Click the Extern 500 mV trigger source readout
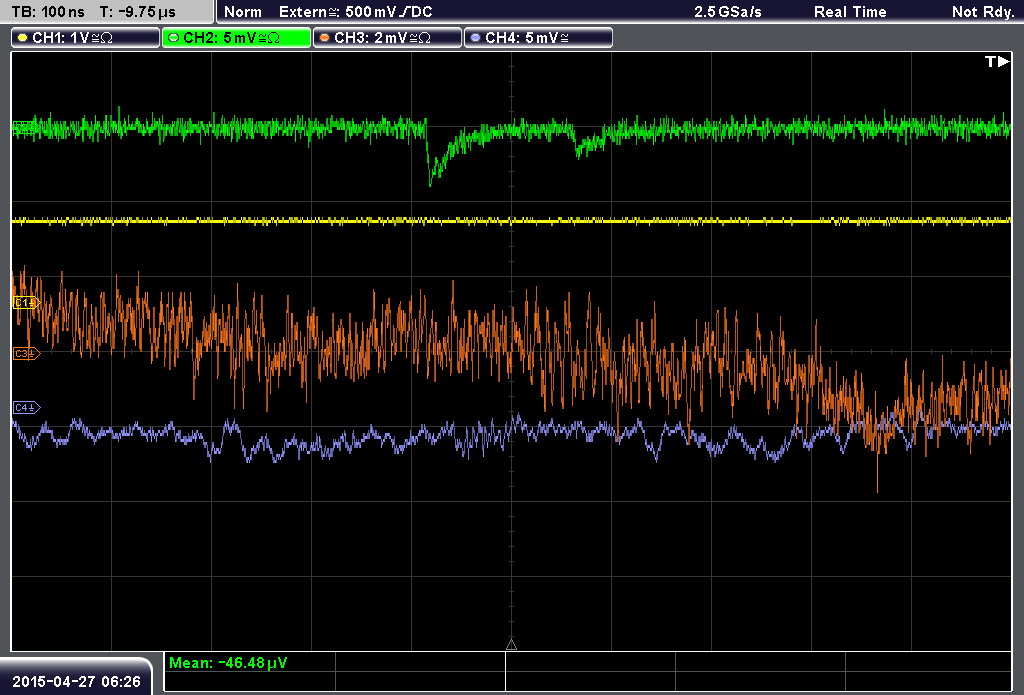The image size is (1024, 695). click(x=355, y=12)
